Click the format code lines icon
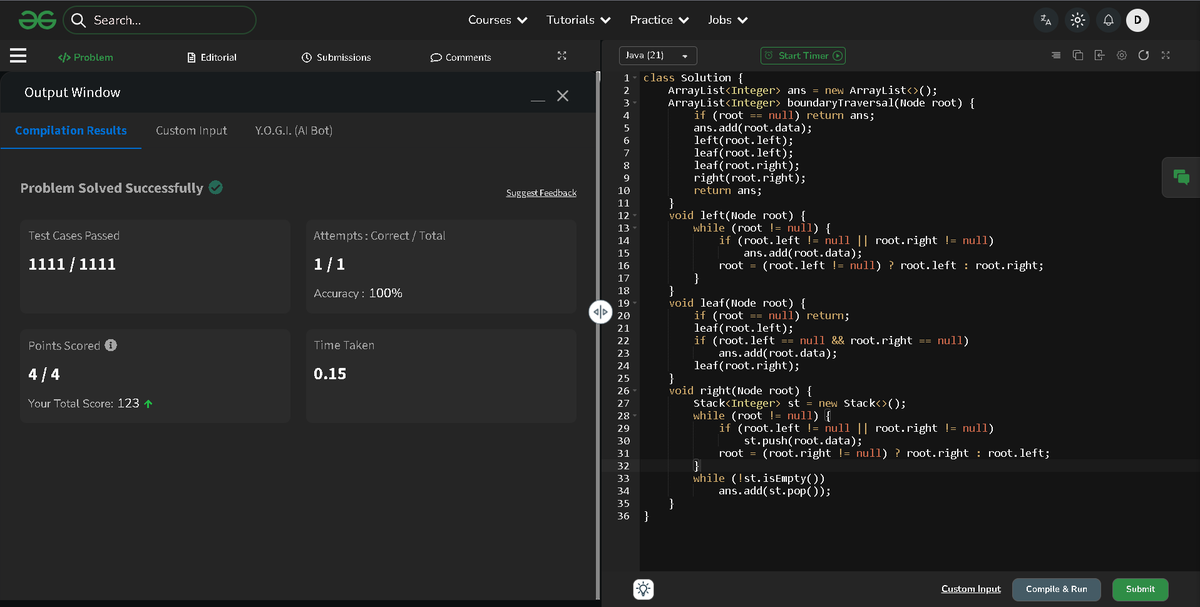 tap(1057, 55)
